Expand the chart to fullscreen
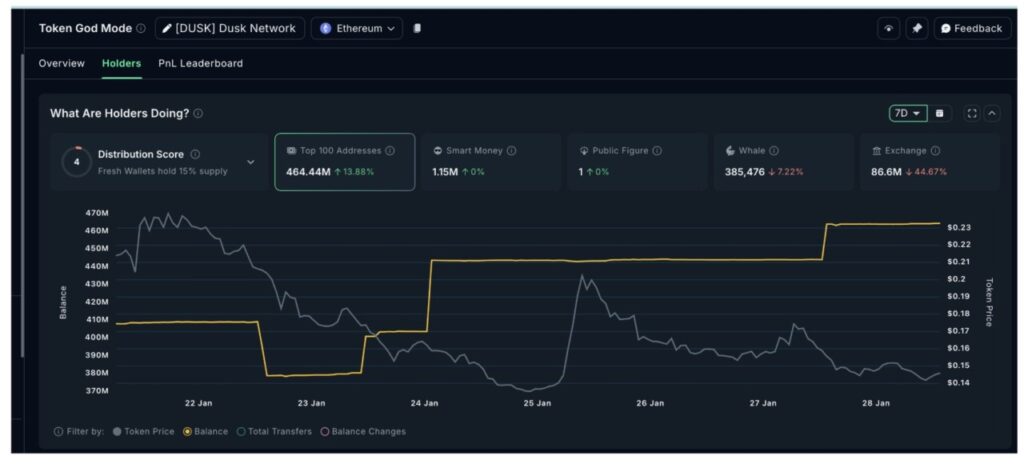The height and width of the screenshot is (464, 1024). pos(971,114)
